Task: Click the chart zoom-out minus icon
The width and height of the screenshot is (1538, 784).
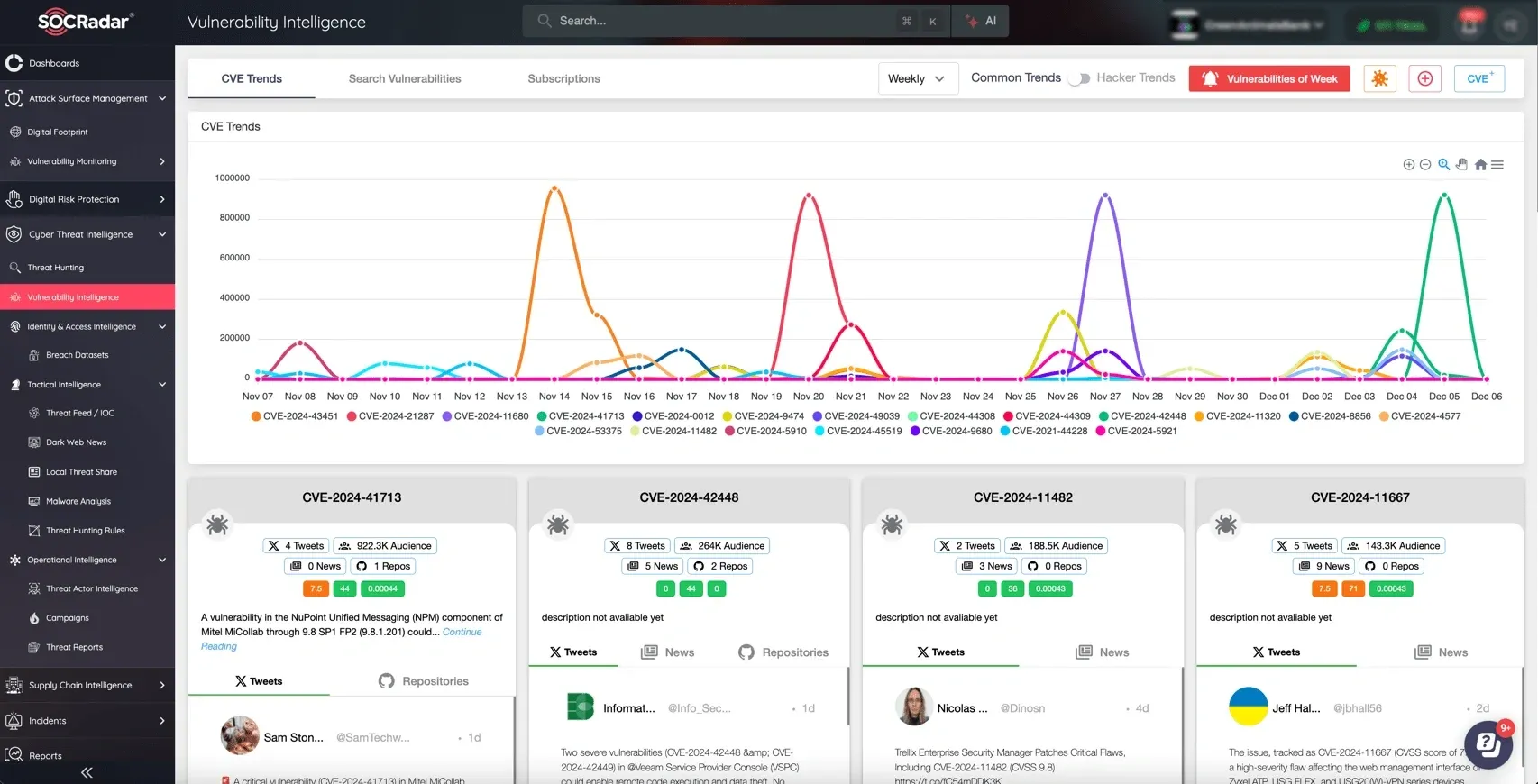Action: click(x=1425, y=165)
